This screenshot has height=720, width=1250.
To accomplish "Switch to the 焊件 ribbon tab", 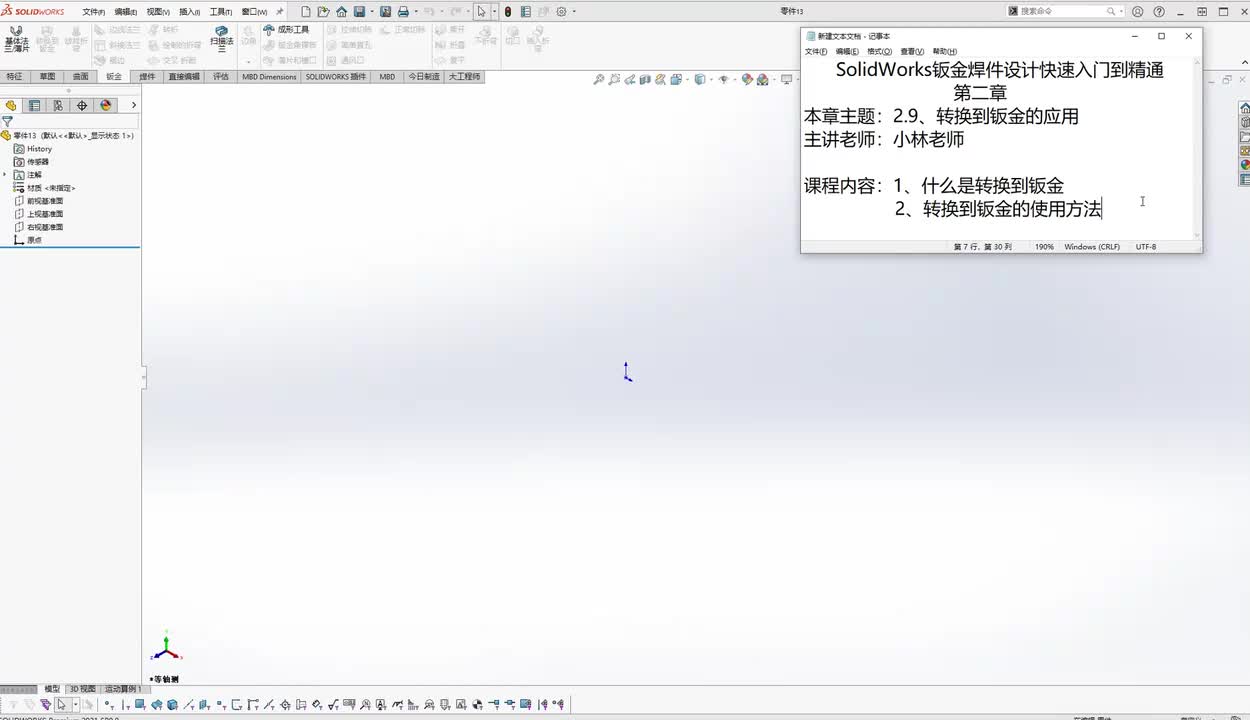I will pos(147,77).
